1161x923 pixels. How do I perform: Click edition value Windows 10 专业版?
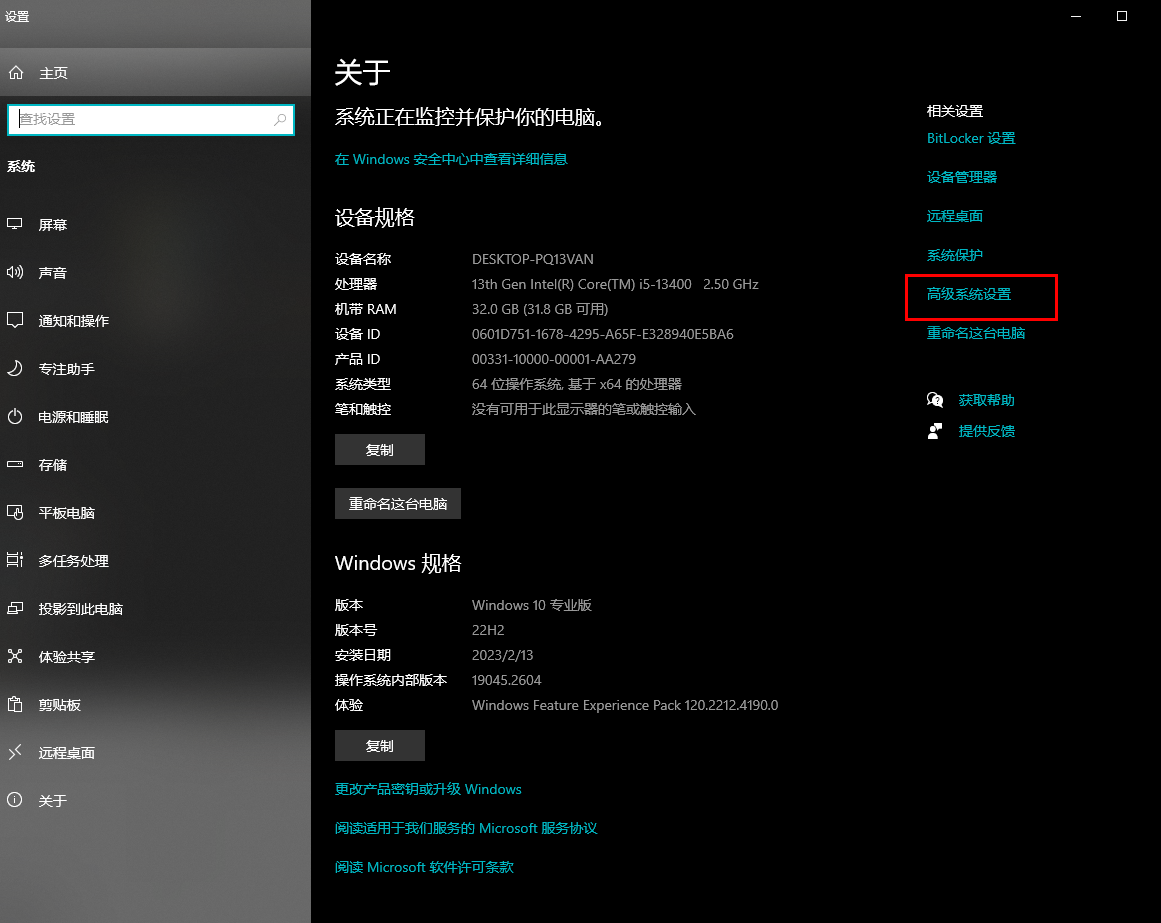(x=532, y=605)
